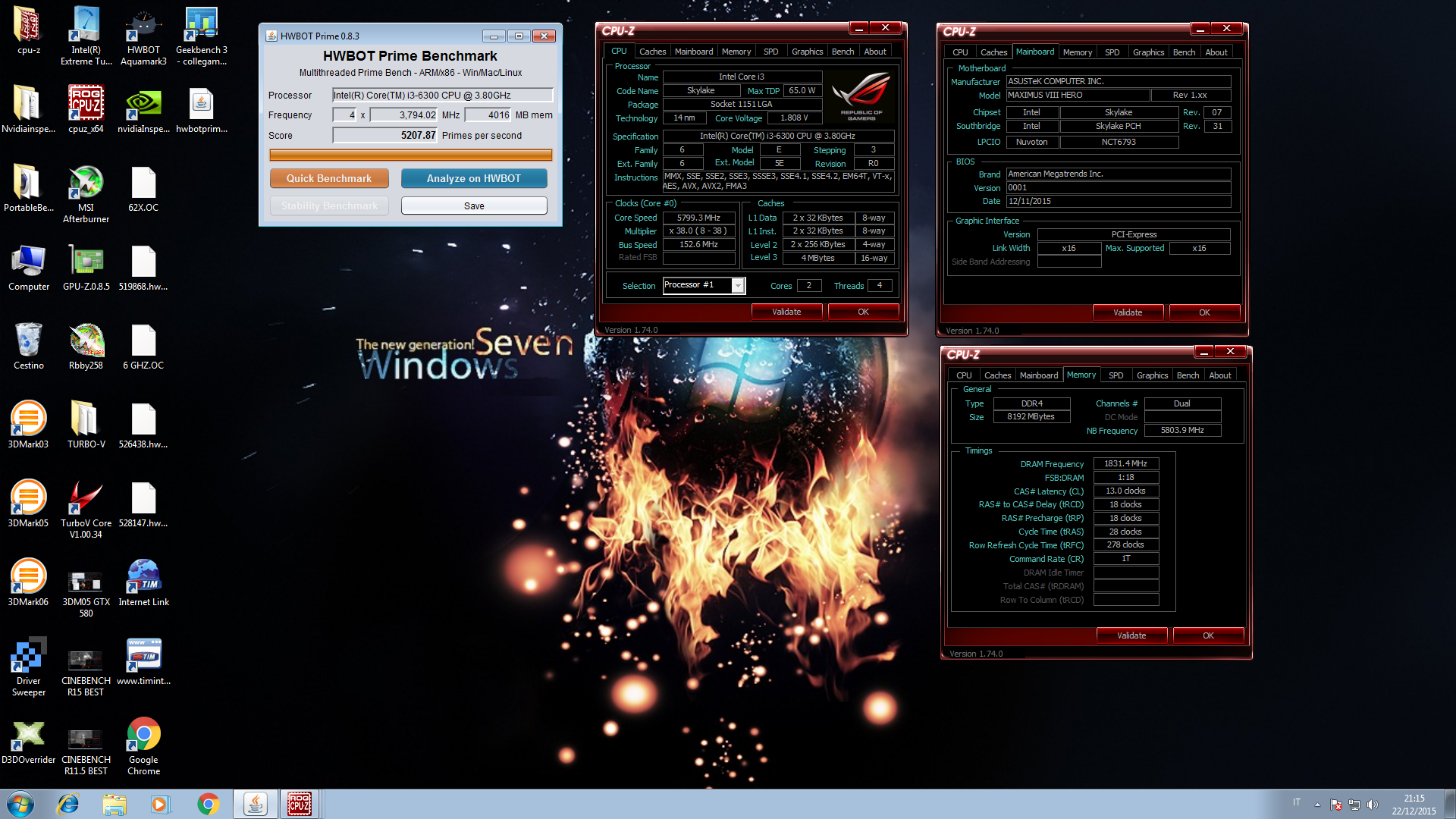Open PortableBenchmark folder icon
Screen dimensions: 1456x819
pyautogui.click(x=28, y=188)
